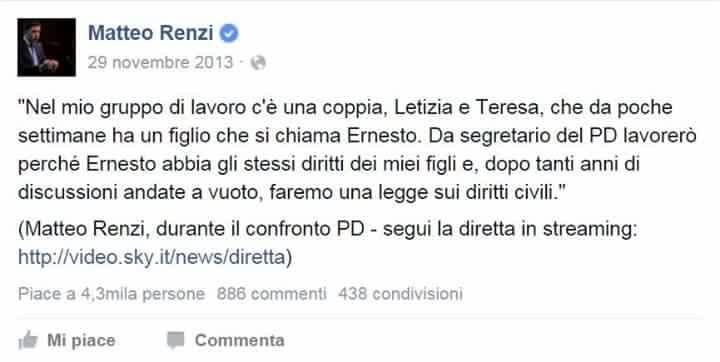This screenshot has height=362, width=720.
Task: Select the Commenta button label
Action: tap(239, 340)
